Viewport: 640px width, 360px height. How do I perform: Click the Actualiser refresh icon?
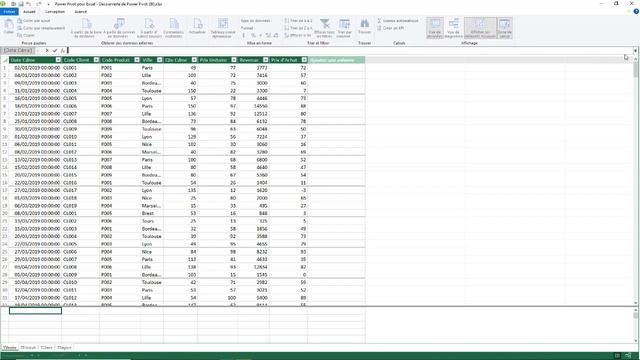(x=198, y=27)
